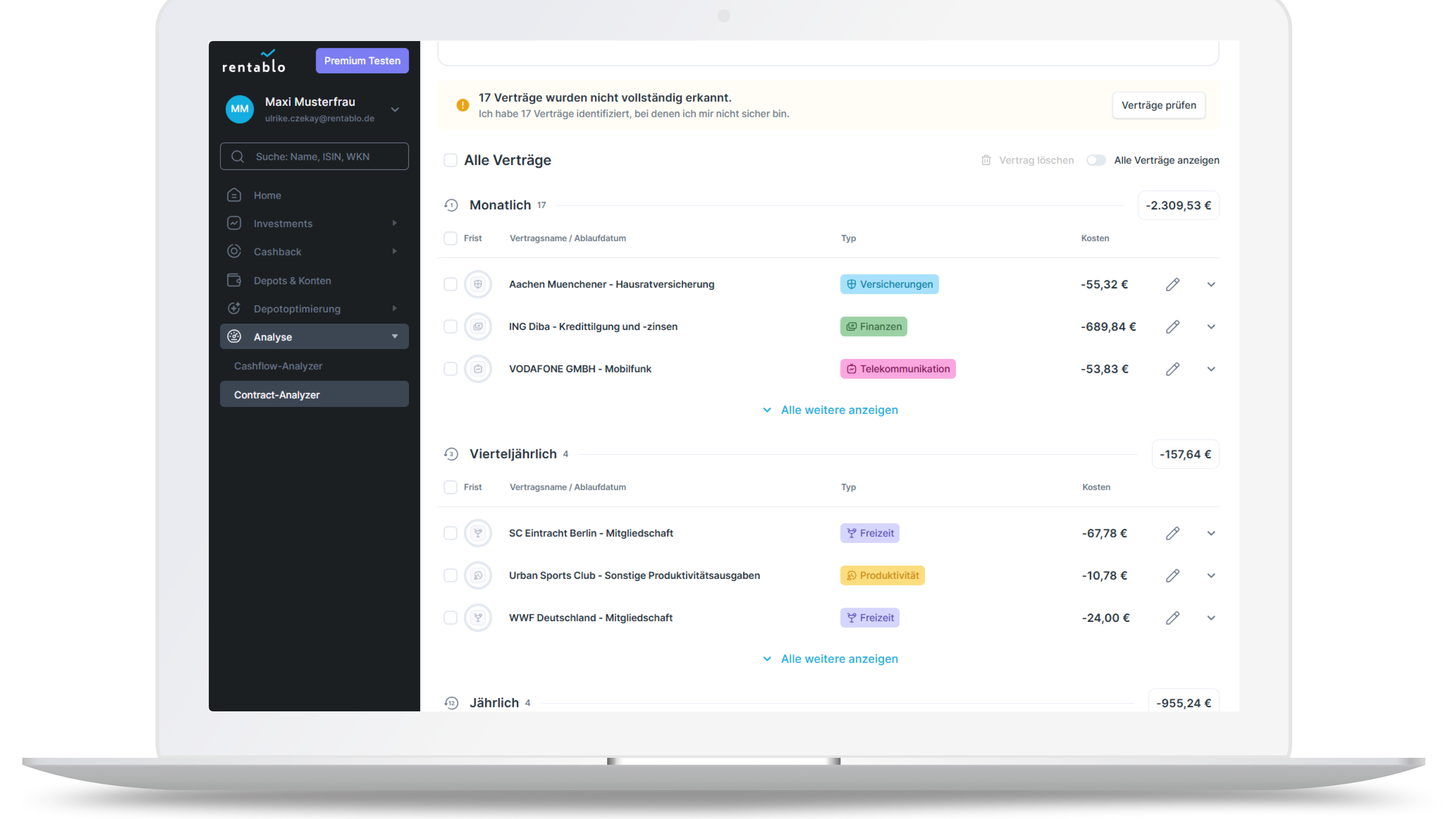Click the Jährlich clock icon
Viewport: 1456px width, 819px height.
tap(451, 703)
